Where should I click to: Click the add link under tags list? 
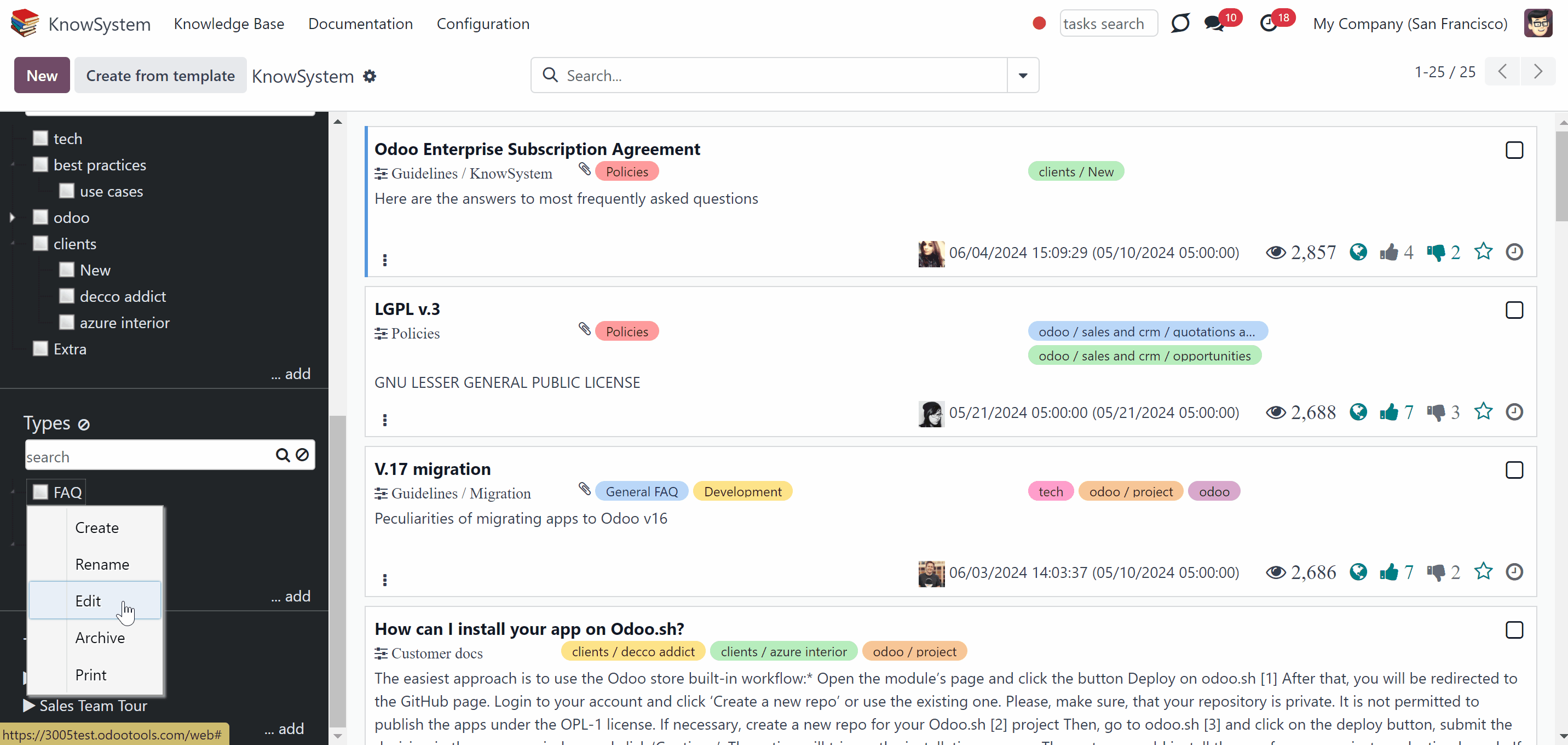pyautogui.click(x=291, y=374)
